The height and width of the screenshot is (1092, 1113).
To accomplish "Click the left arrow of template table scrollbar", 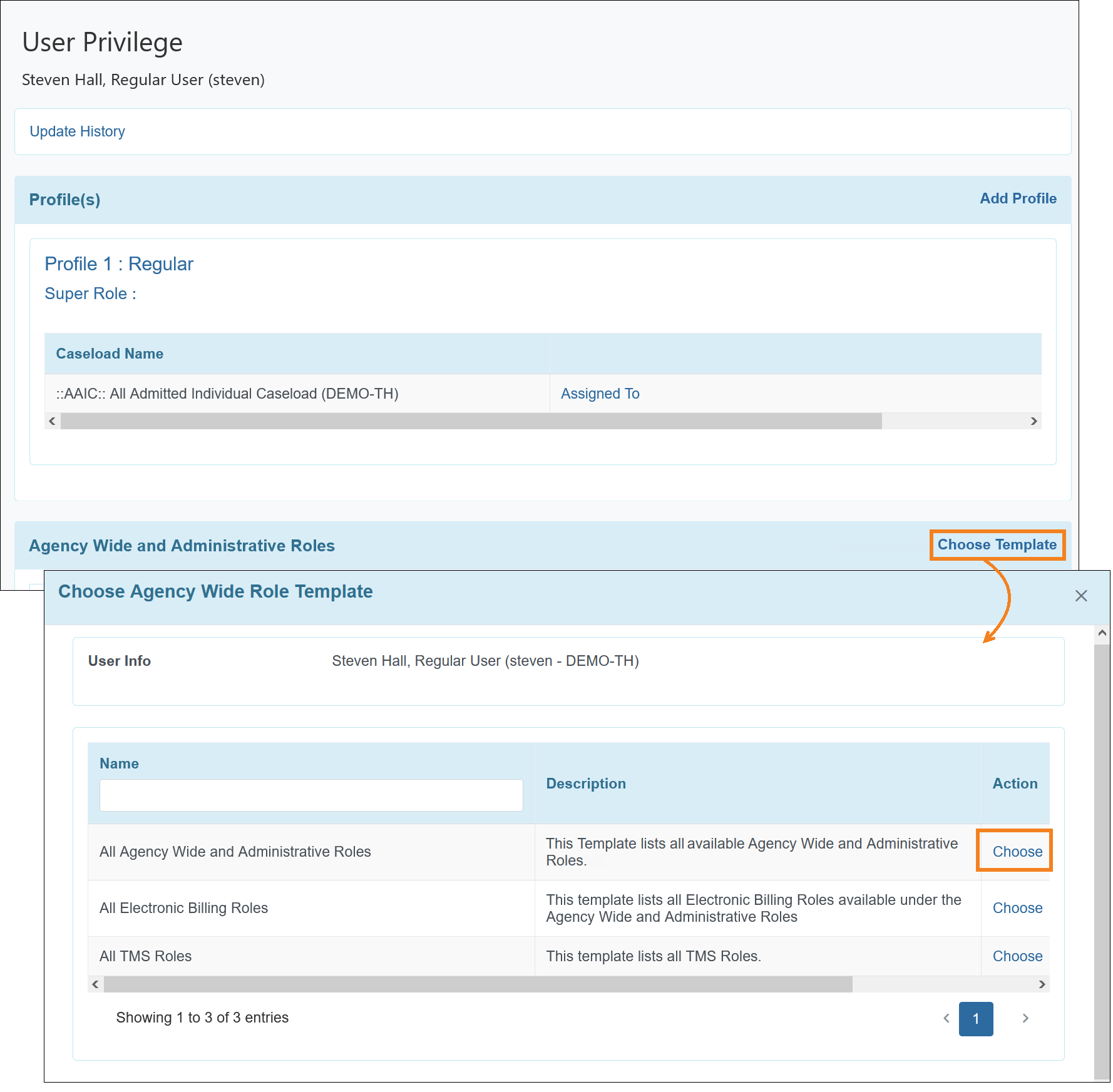I will [x=96, y=984].
